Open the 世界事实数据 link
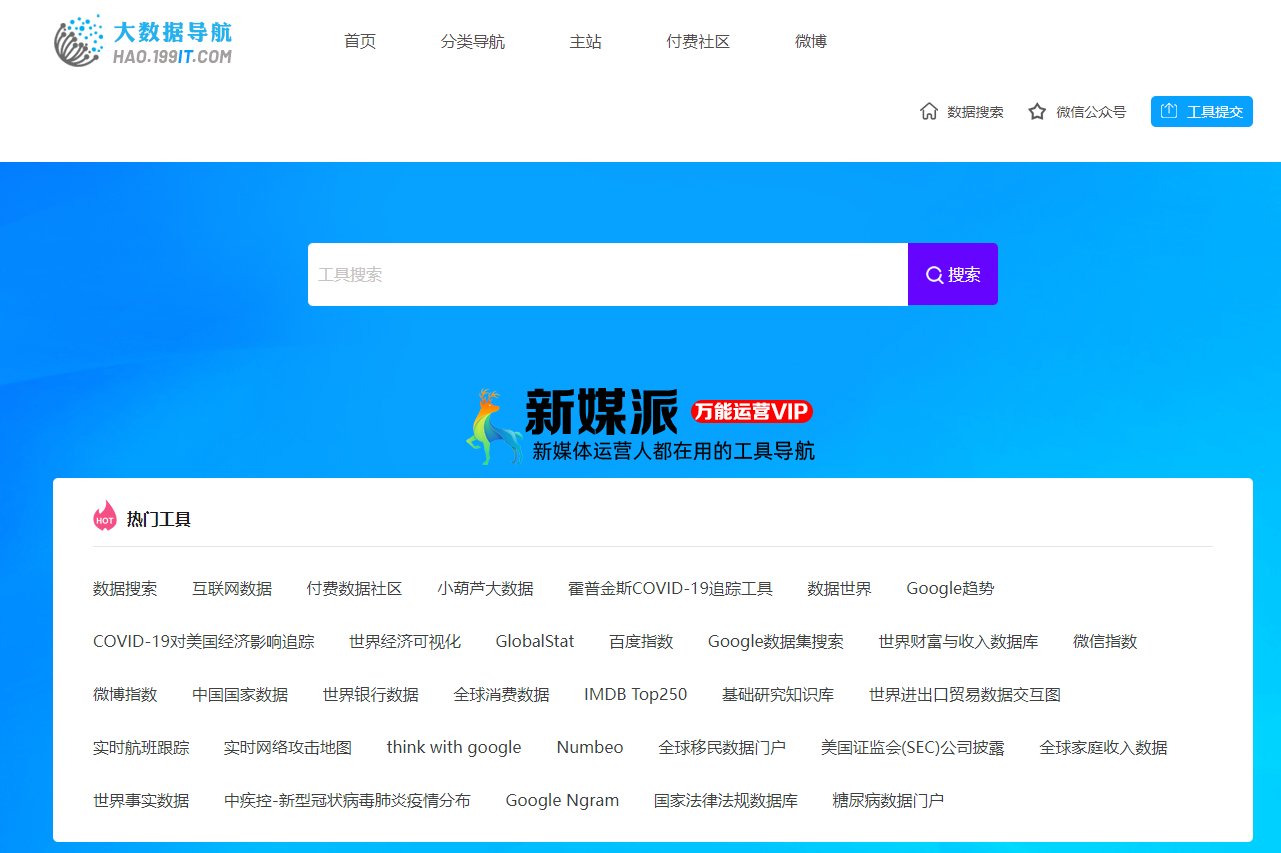1281x853 pixels. click(x=141, y=801)
